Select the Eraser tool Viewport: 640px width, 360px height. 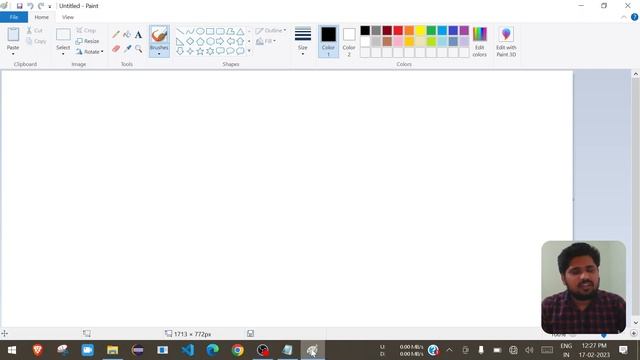(x=116, y=49)
